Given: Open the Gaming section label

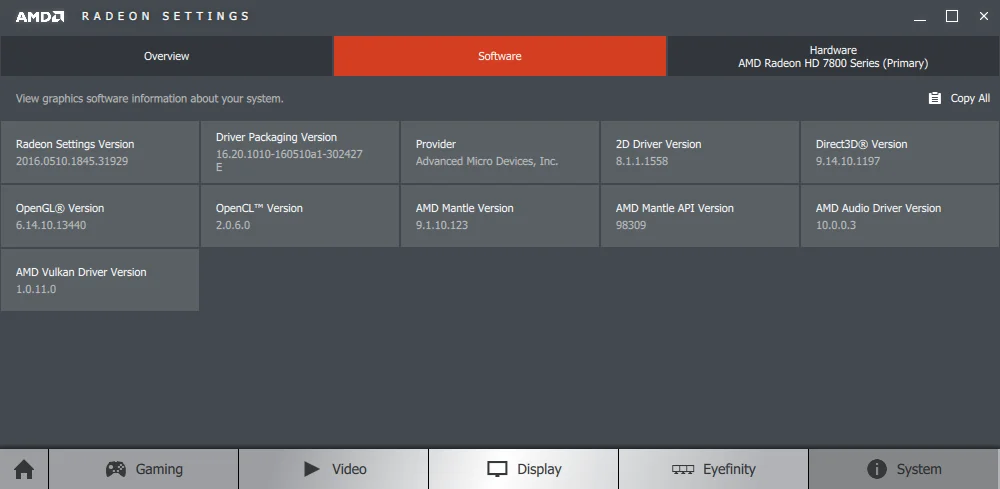Looking at the screenshot, I should (x=159, y=469).
